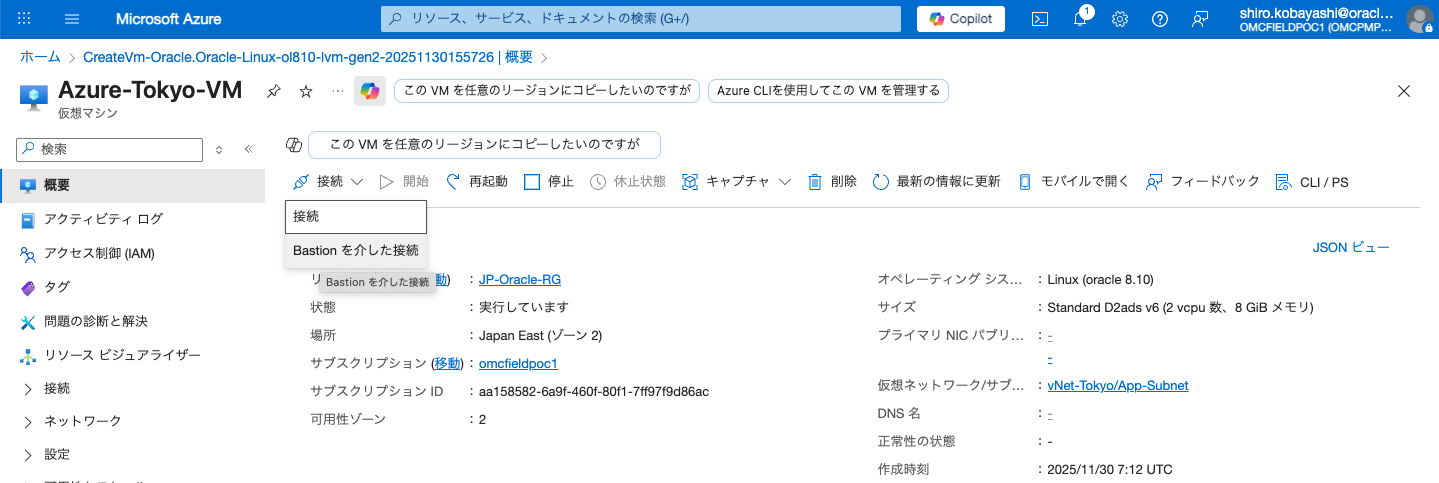Image resolution: width=1439 pixels, height=483 pixels.
Task: Click the toolbar フィードバック button
Action: 1203,181
